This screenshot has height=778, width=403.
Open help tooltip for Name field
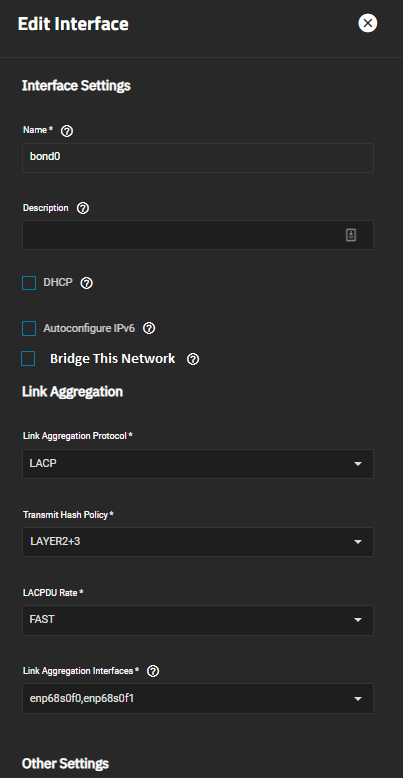(x=67, y=131)
